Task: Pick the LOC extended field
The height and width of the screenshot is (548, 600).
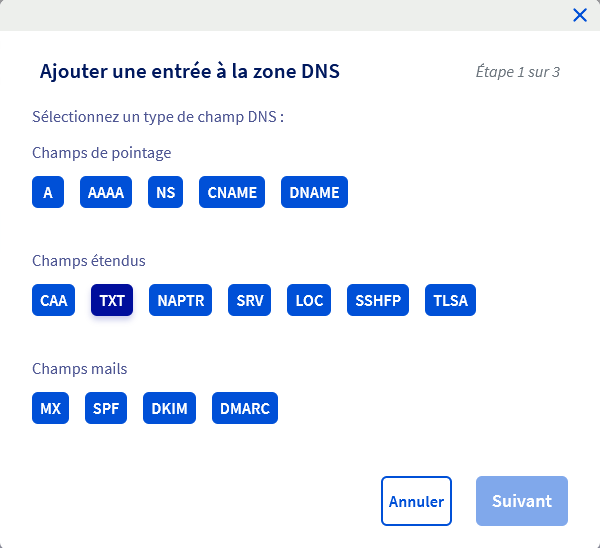Action: [x=310, y=300]
